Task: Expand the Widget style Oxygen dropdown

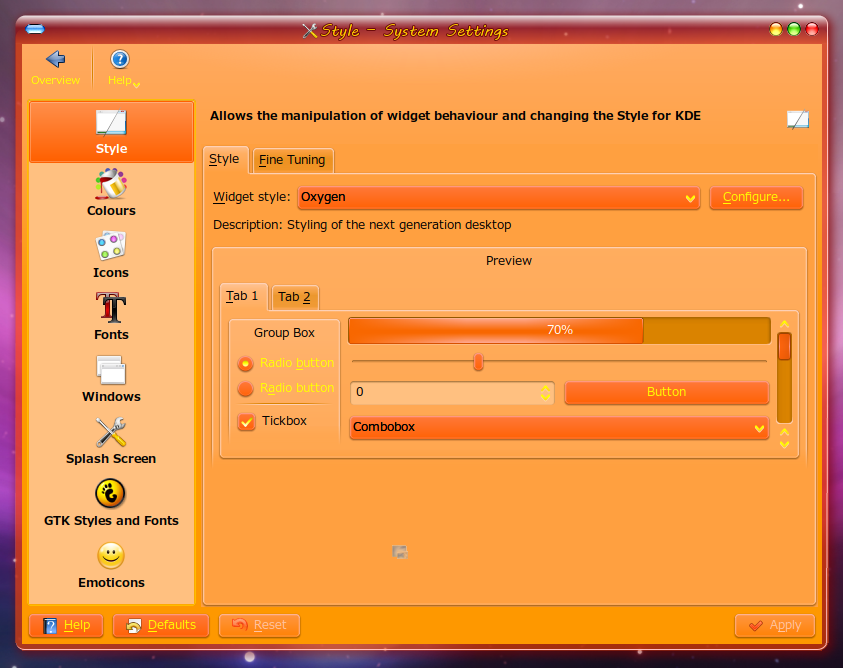Action: 499,197
